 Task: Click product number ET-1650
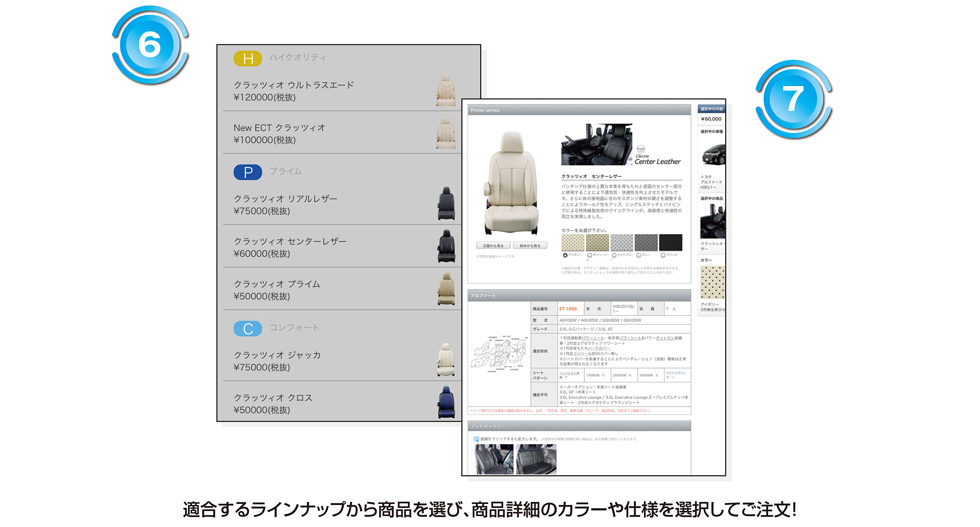click(568, 309)
